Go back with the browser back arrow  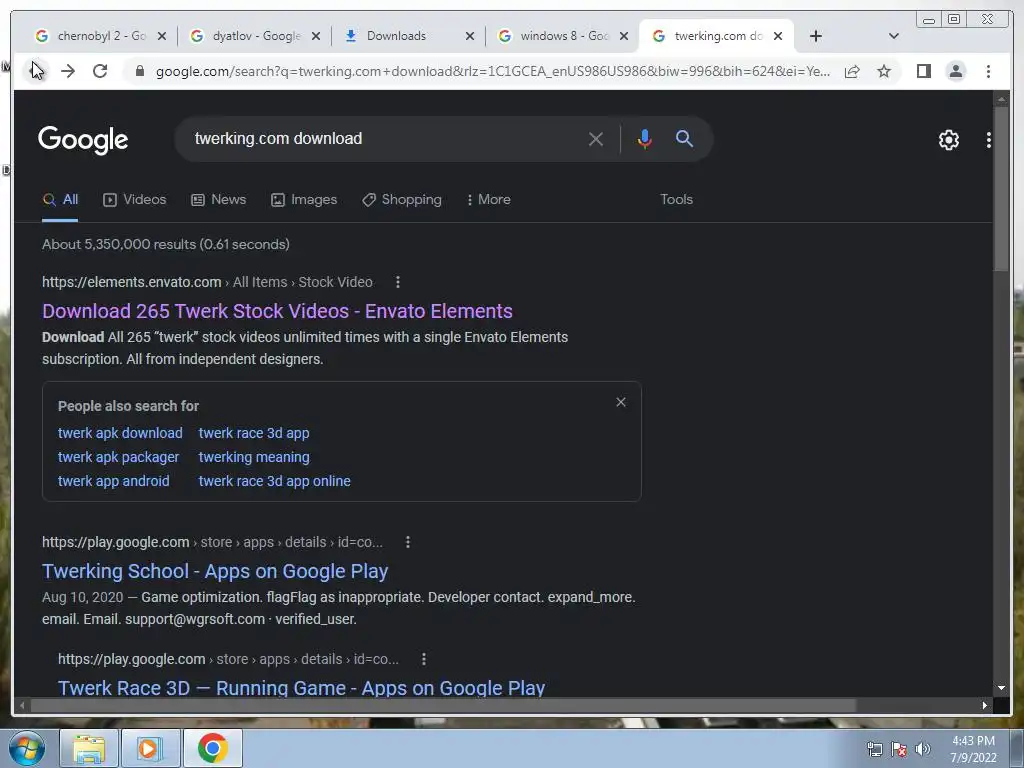pyautogui.click(x=36, y=71)
